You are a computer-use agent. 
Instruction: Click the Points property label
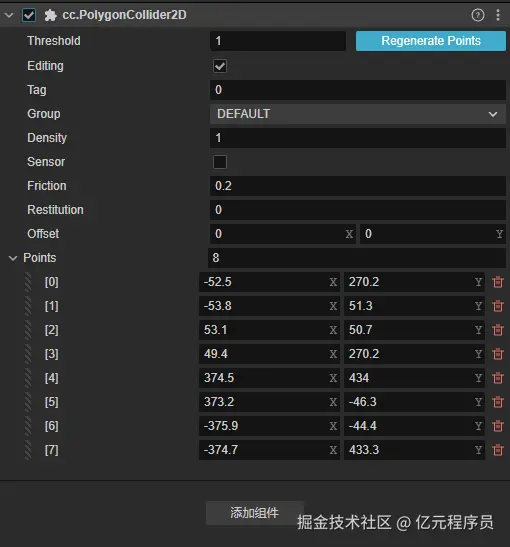click(x=40, y=258)
